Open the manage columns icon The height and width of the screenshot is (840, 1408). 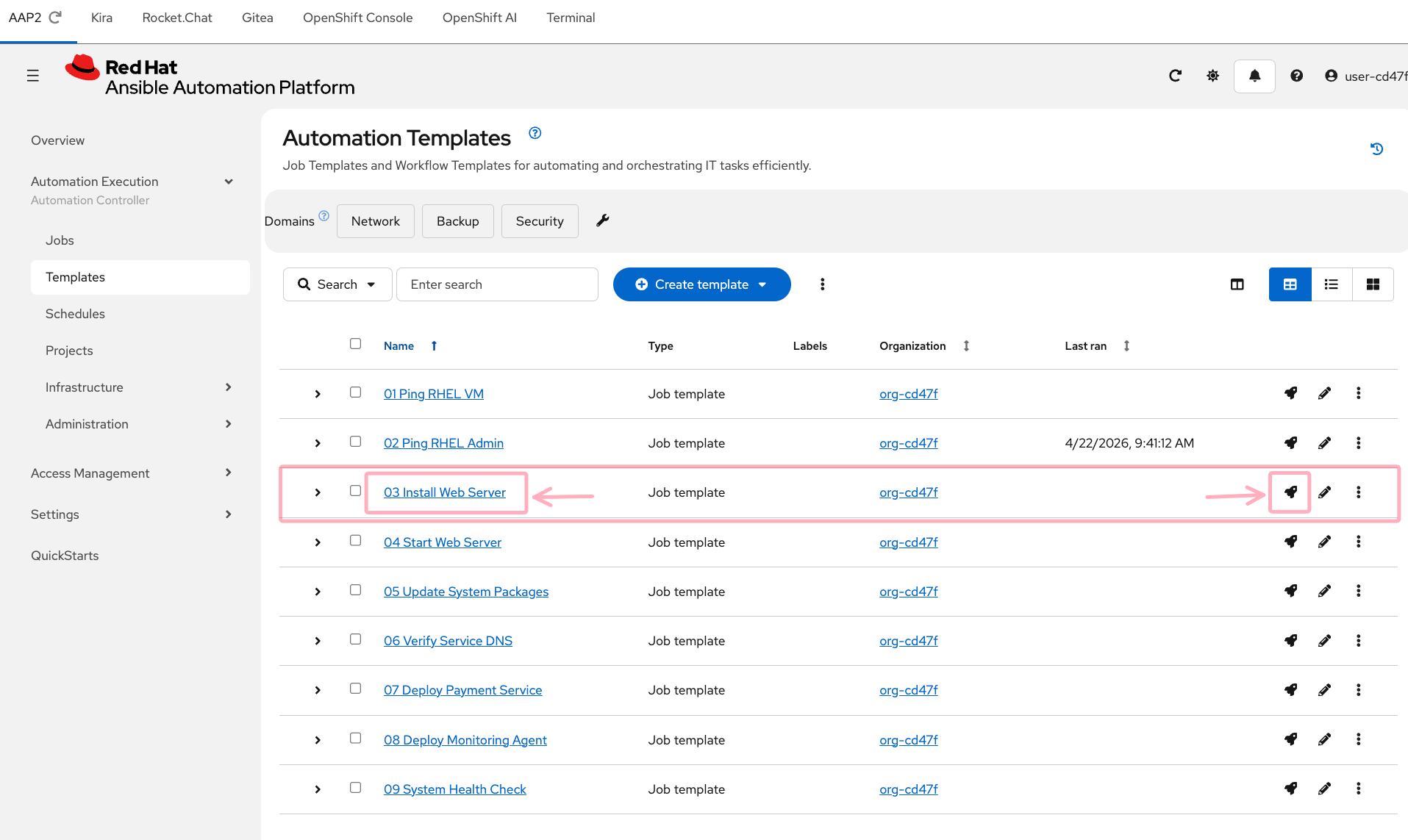click(1237, 284)
